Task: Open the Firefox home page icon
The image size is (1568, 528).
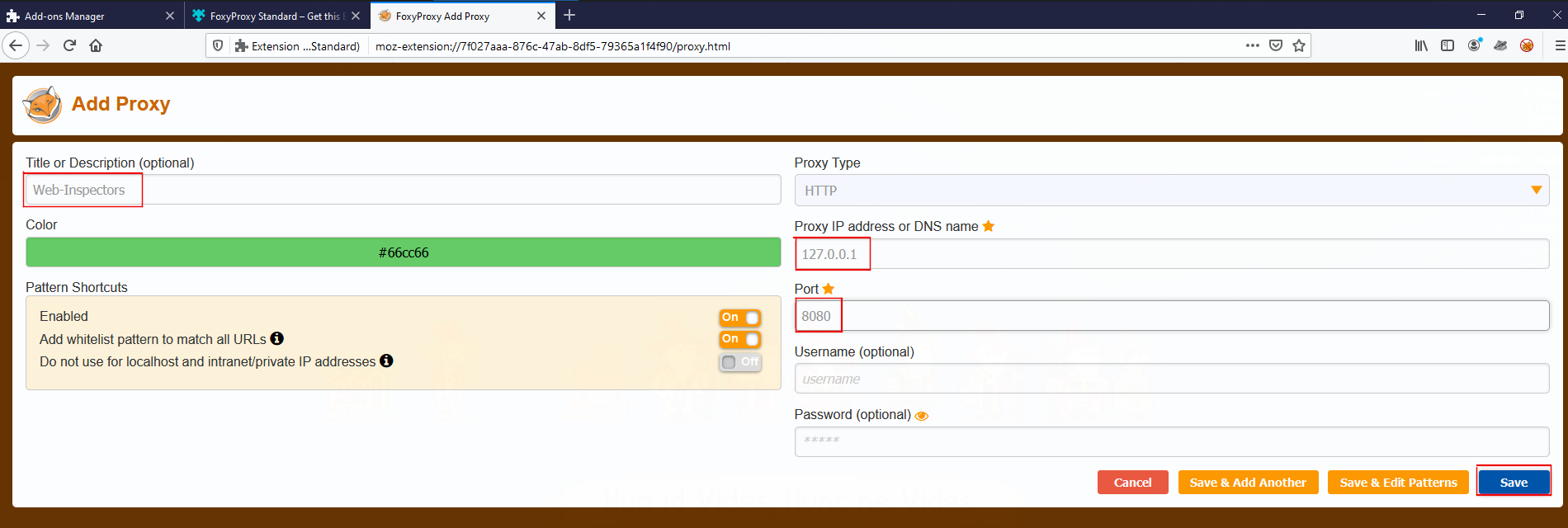Action: click(96, 45)
